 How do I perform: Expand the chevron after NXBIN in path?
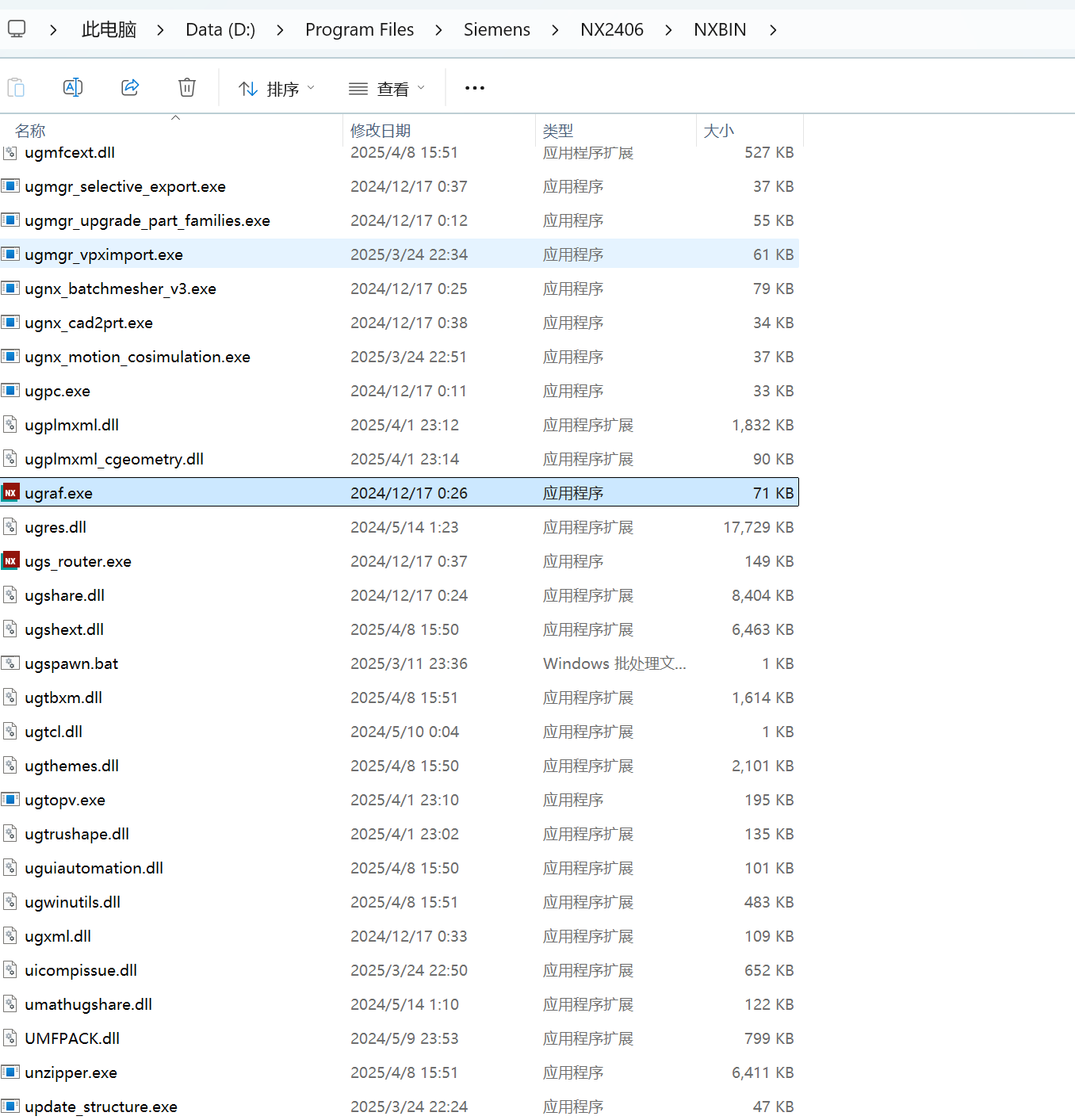click(x=773, y=30)
